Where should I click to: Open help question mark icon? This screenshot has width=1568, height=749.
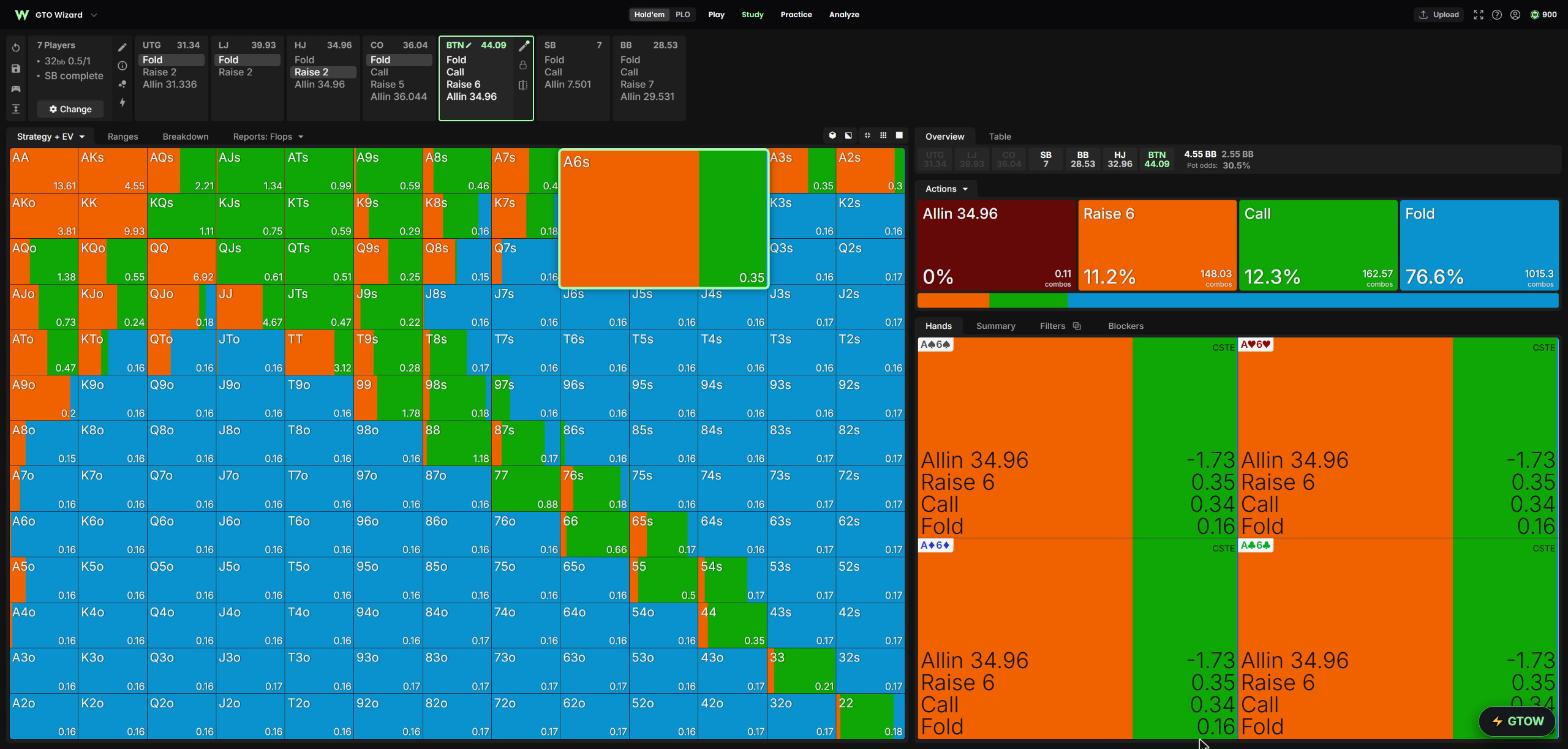(1497, 15)
